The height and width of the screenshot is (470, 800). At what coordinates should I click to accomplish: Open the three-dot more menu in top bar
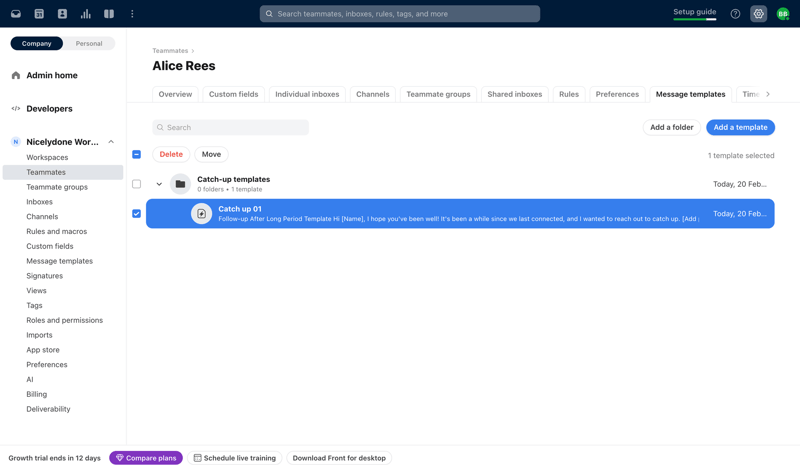pos(132,14)
